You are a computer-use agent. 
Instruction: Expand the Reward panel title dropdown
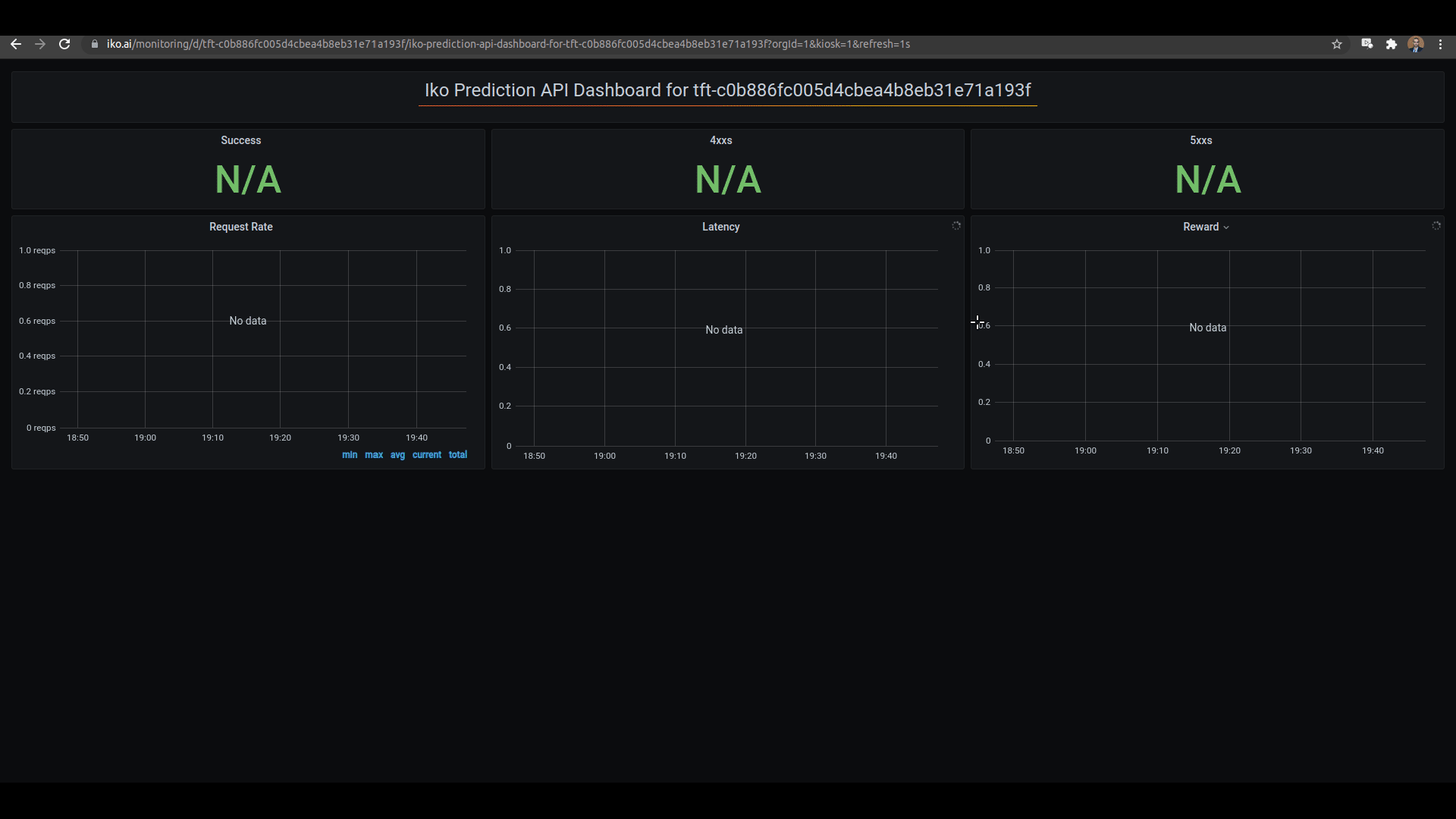pos(1206,227)
